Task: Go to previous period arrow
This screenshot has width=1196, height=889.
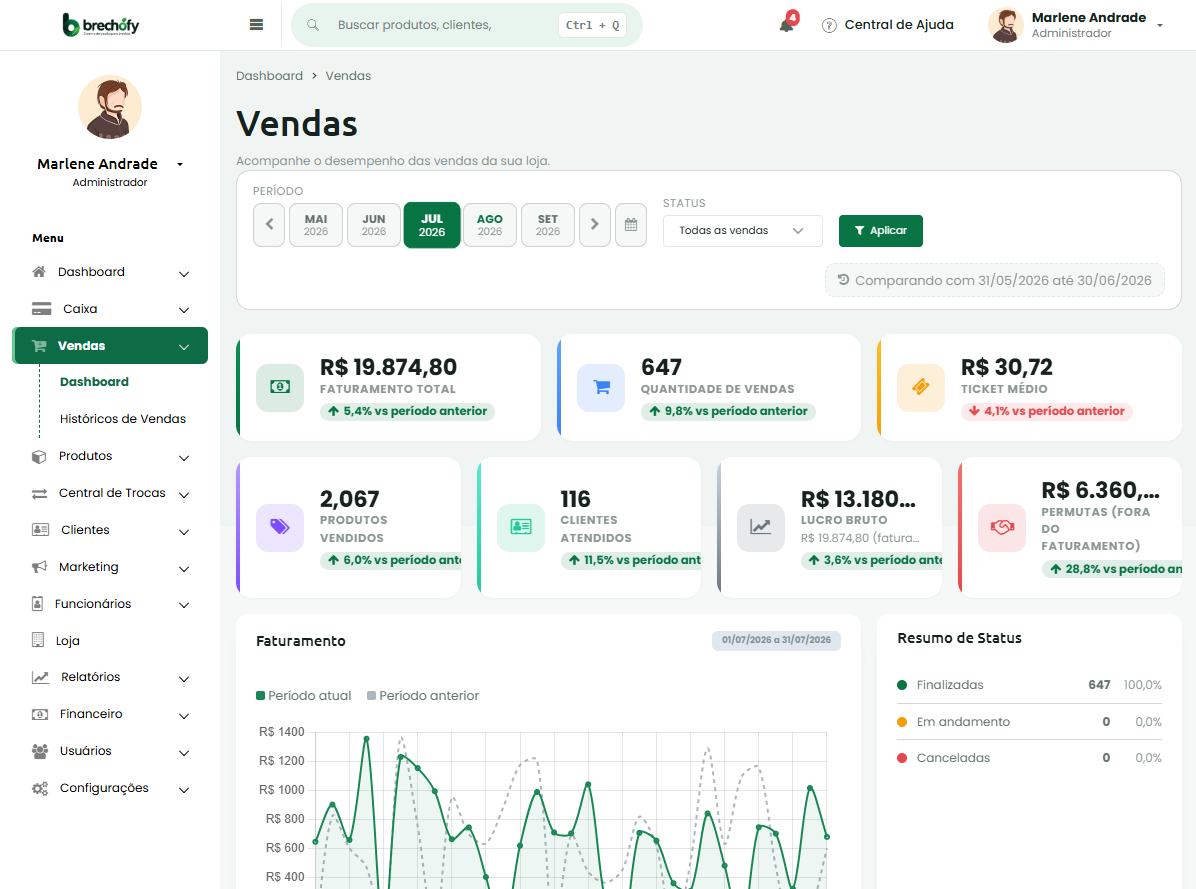Action: 269,225
